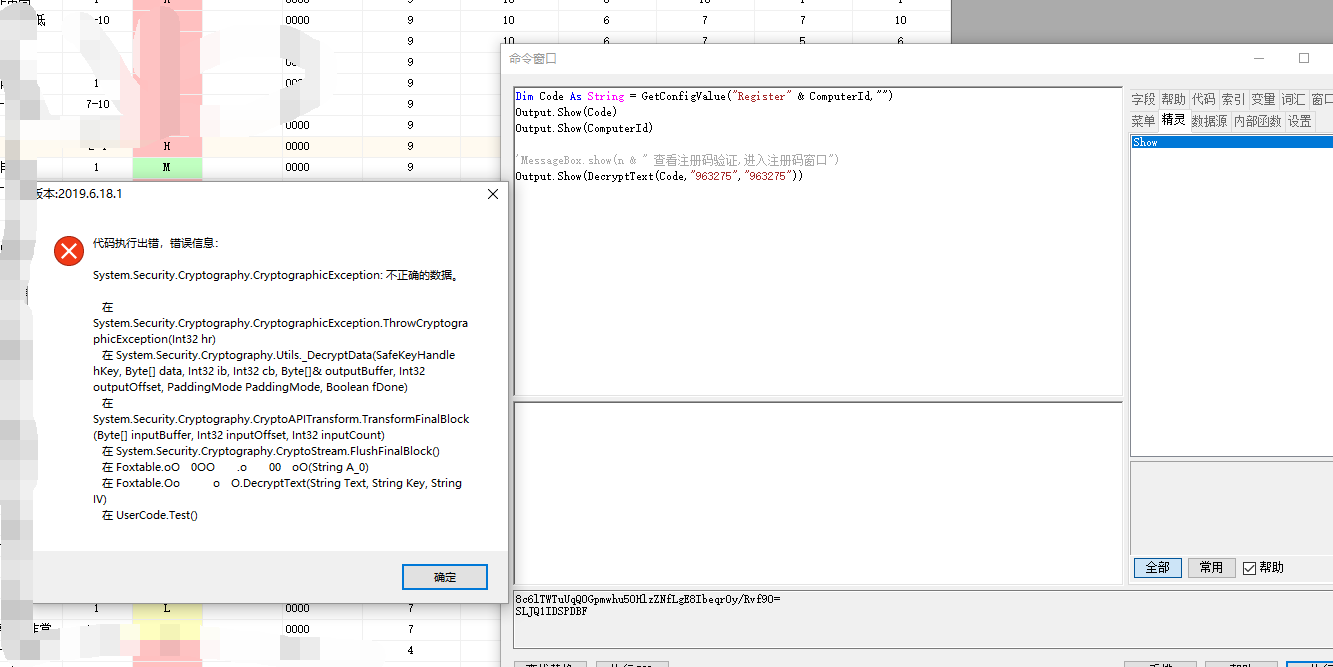The image size is (1333, 667).
Task: Open the 变量 tab
Action: pyautogui.click(x=1263, y=99)
